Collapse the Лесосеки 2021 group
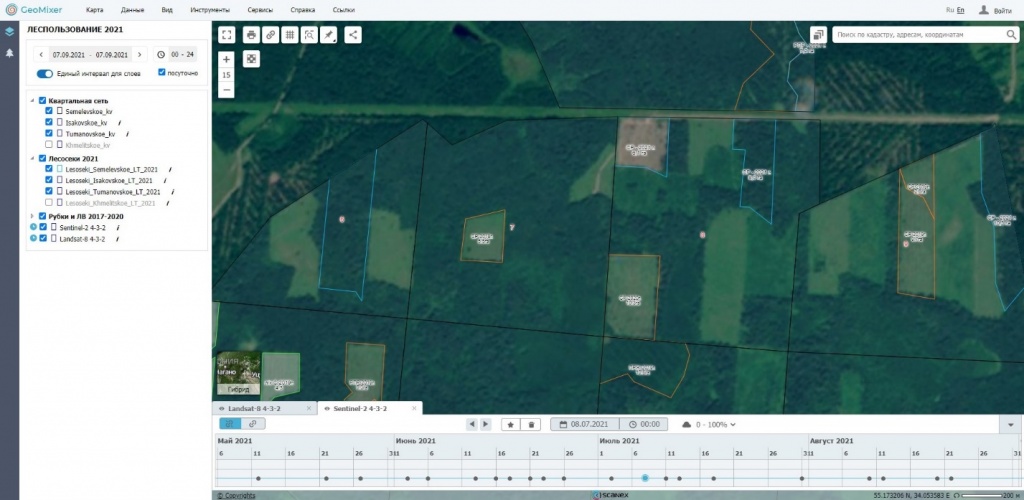Image resolution: width=1024 pixels, height=500 pixels. 32,158
